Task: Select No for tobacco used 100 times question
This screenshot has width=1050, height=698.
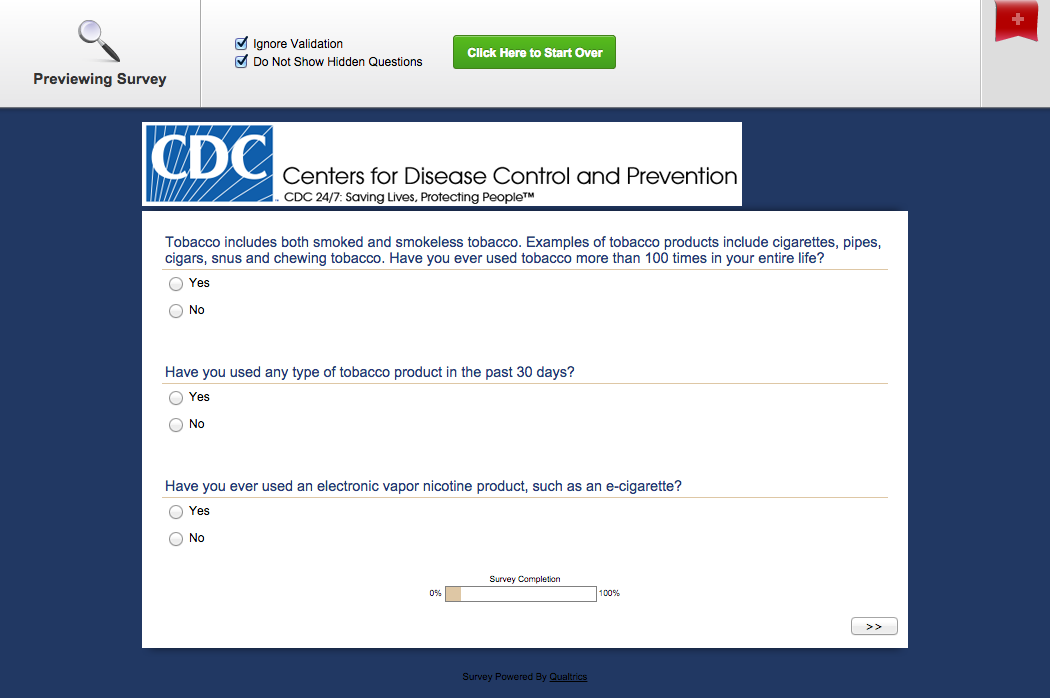Action: [176, 311]
